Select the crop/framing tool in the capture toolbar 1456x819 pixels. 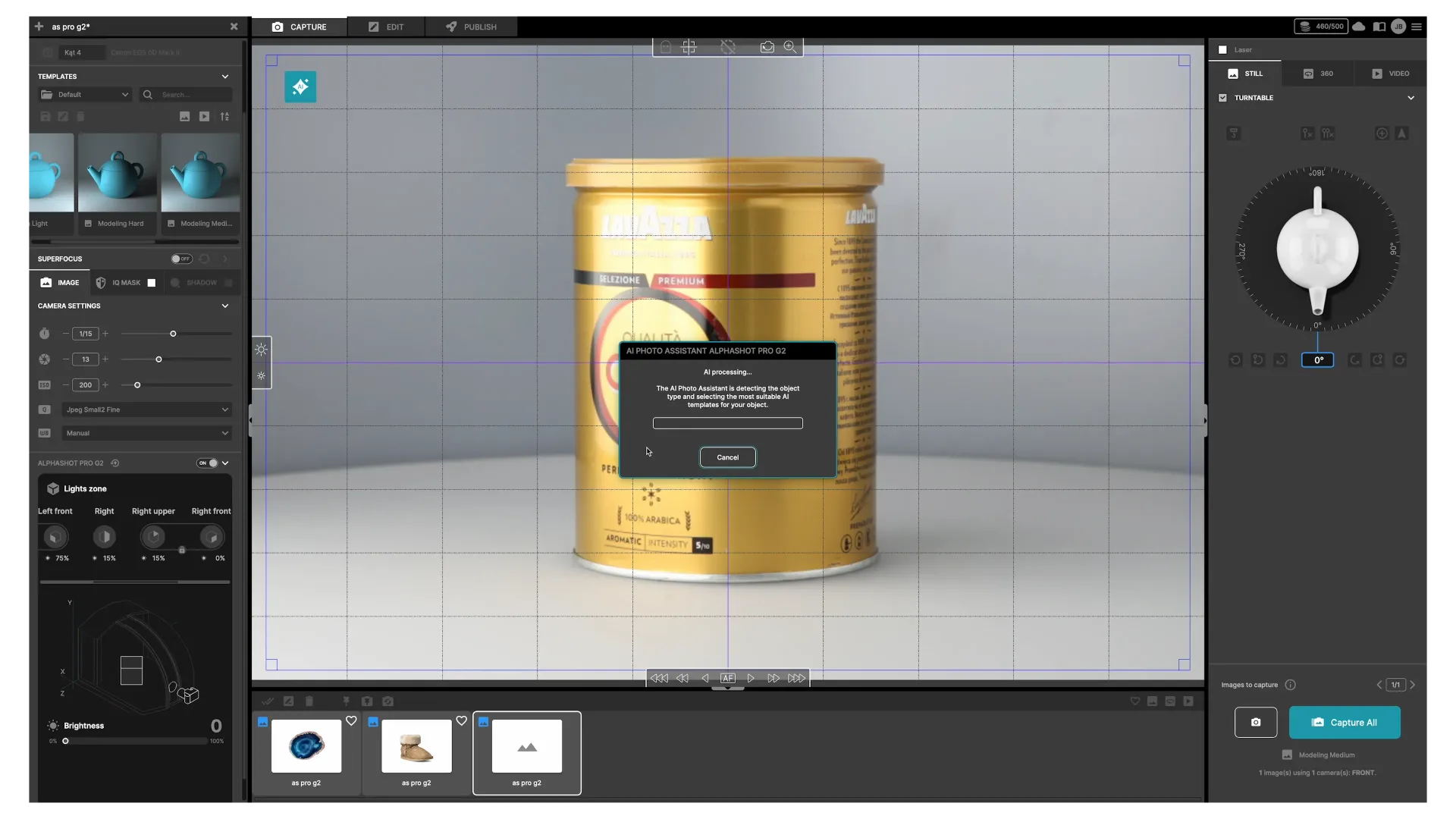tap(689, 46)
